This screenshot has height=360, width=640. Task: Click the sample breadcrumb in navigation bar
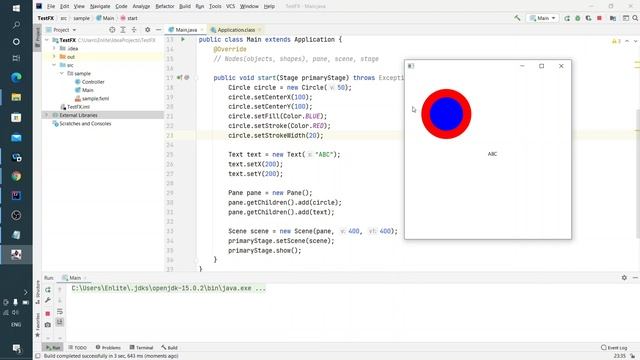pos(81,18)
